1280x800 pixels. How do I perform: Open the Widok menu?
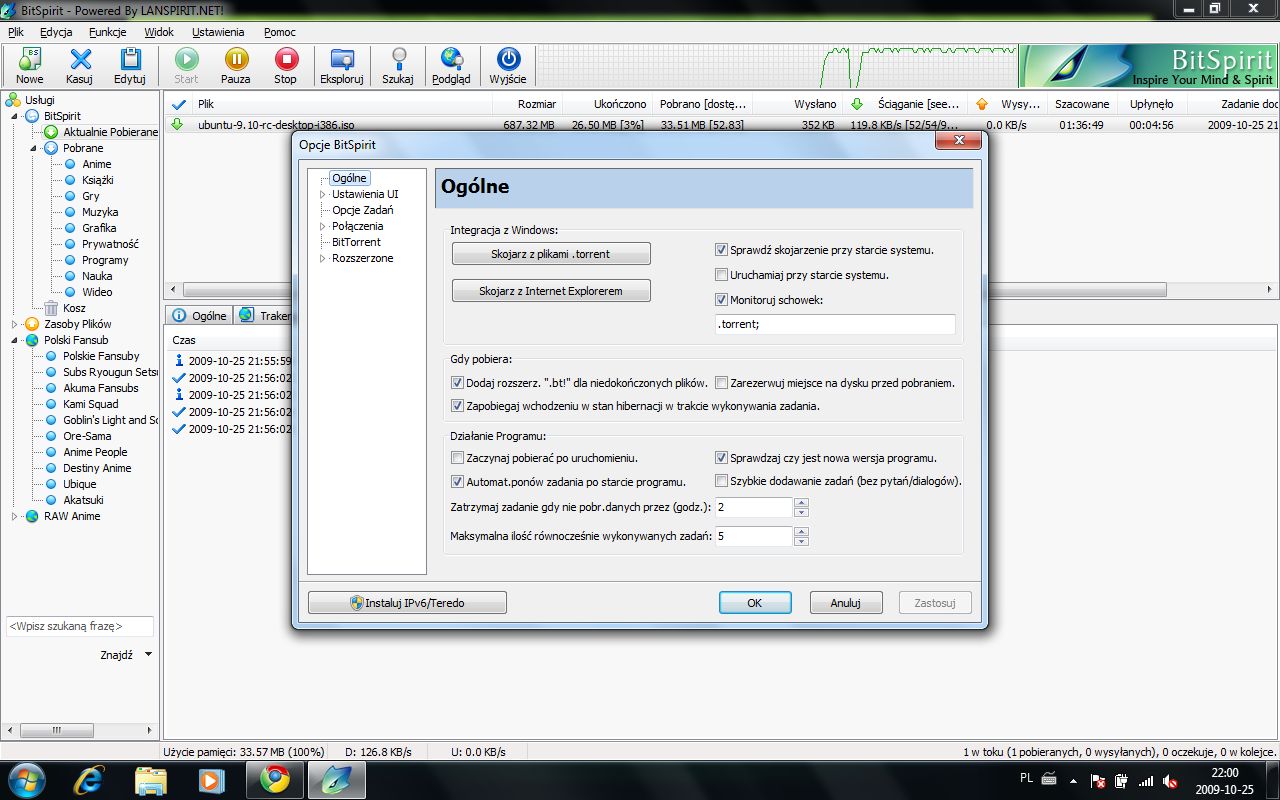159,32
